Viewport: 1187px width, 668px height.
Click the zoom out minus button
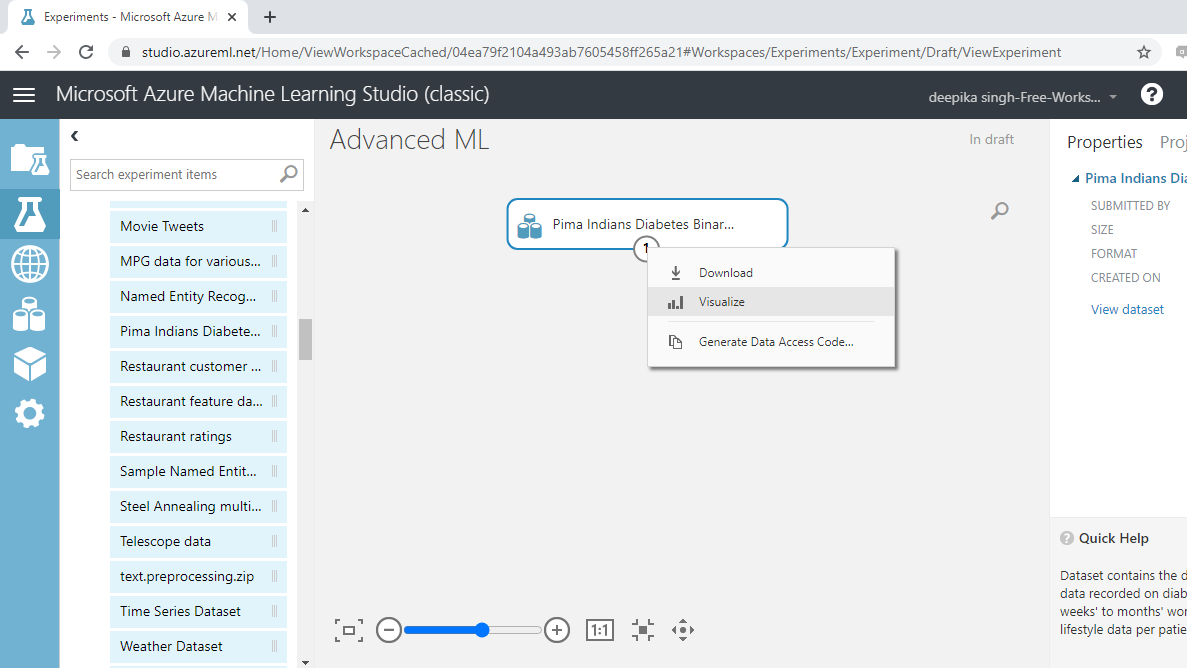tap(388, 630)
